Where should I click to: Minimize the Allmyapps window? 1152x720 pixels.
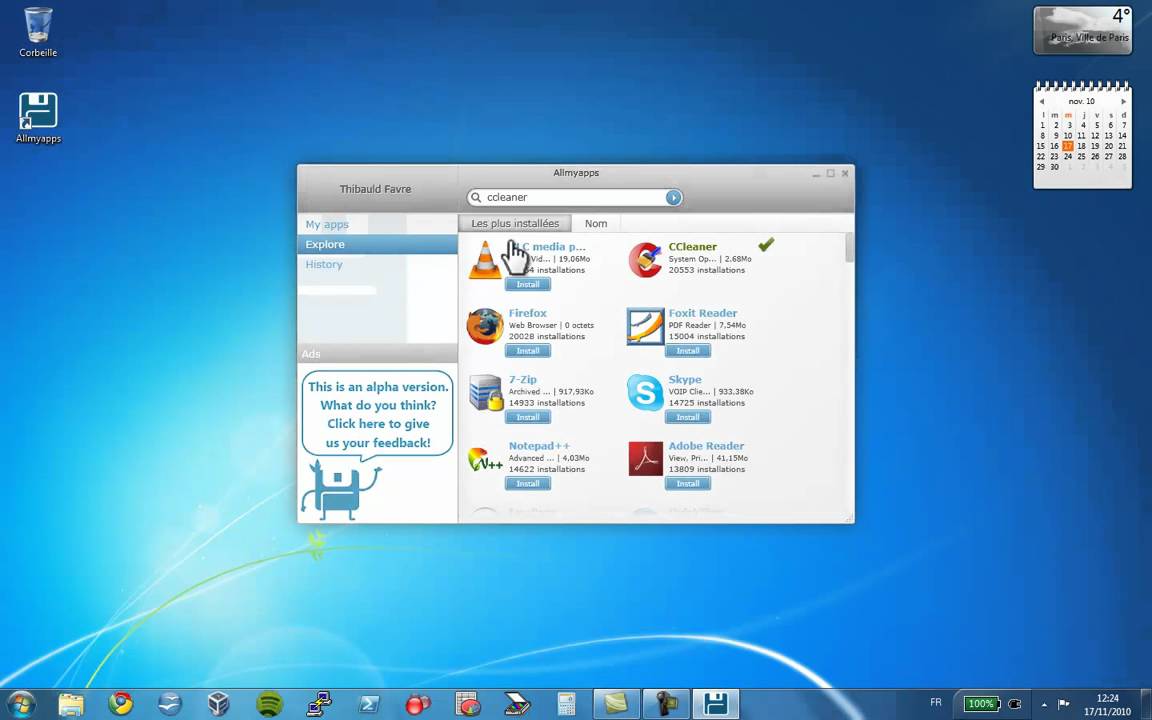[816, 174]
